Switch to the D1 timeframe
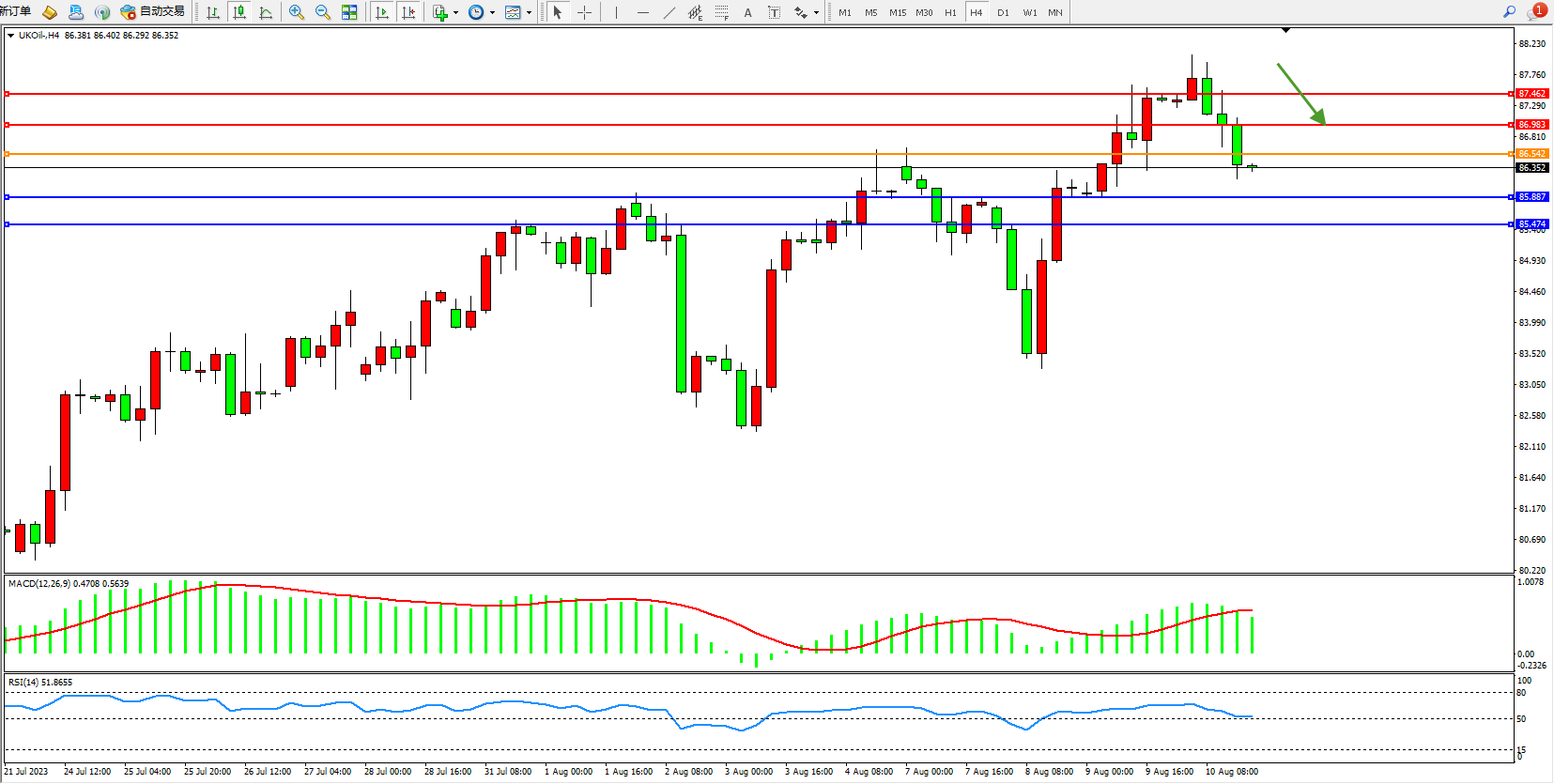The height and width of the screenshot is (784, 1554). (x=1003, y=12)
